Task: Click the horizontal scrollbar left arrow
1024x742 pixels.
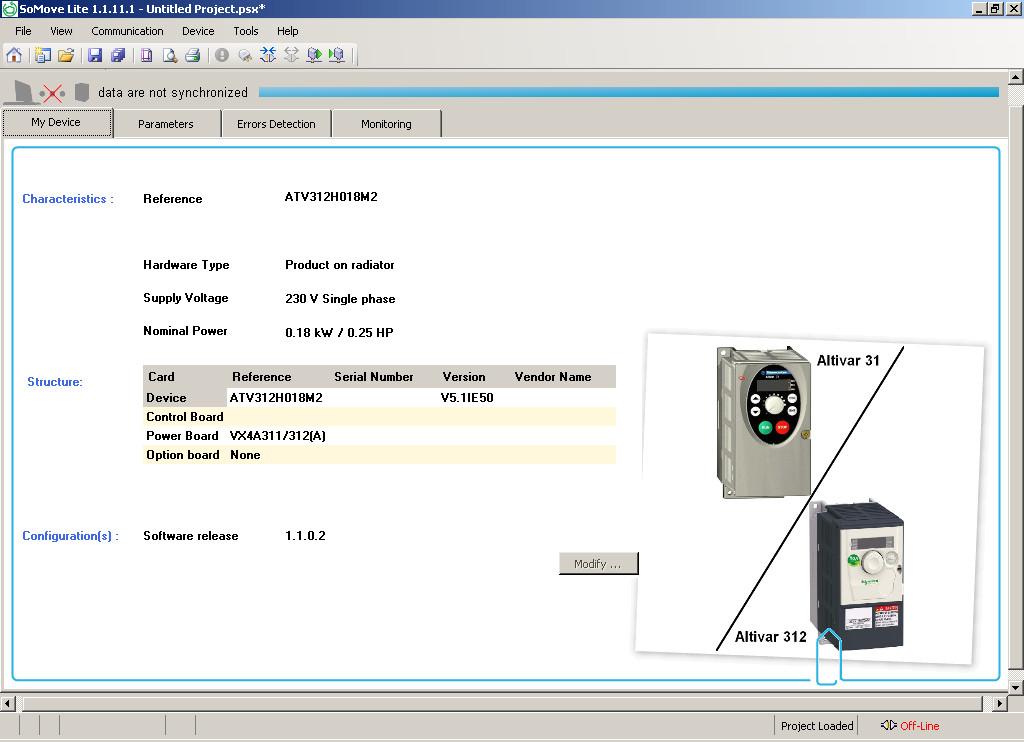Action: 8,703
